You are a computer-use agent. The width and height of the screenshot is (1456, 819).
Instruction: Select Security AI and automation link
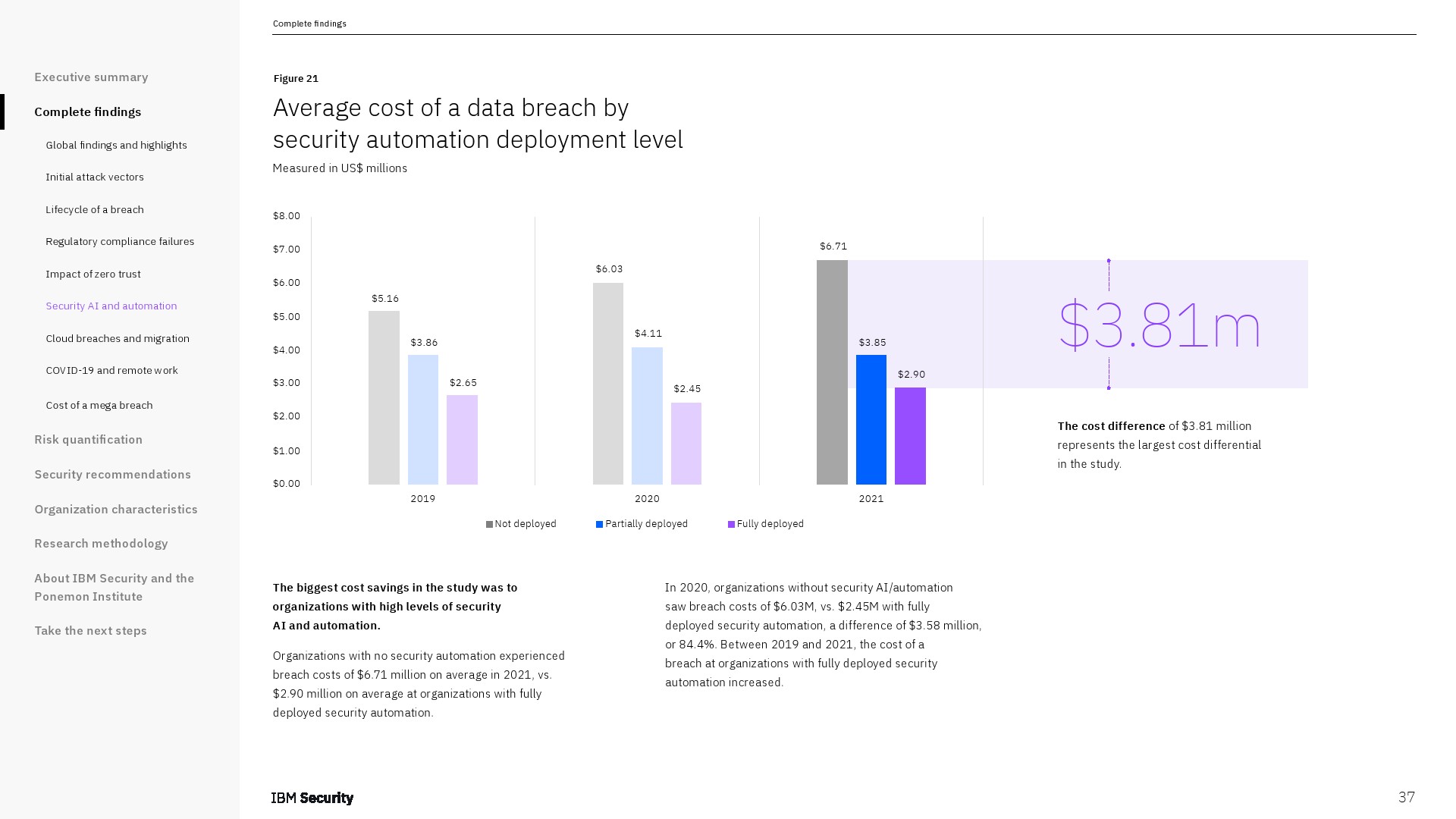[x=111, y=306]
